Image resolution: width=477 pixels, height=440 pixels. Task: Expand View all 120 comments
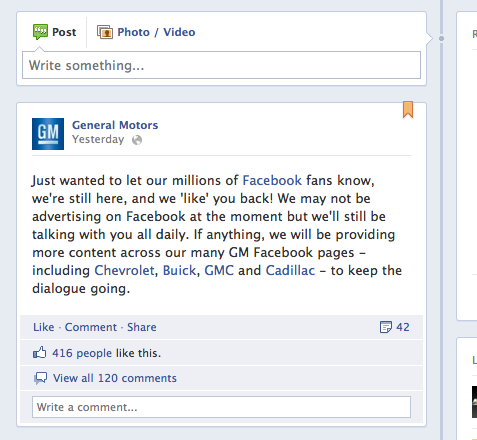pyautogui.click(x=115, y=378)
